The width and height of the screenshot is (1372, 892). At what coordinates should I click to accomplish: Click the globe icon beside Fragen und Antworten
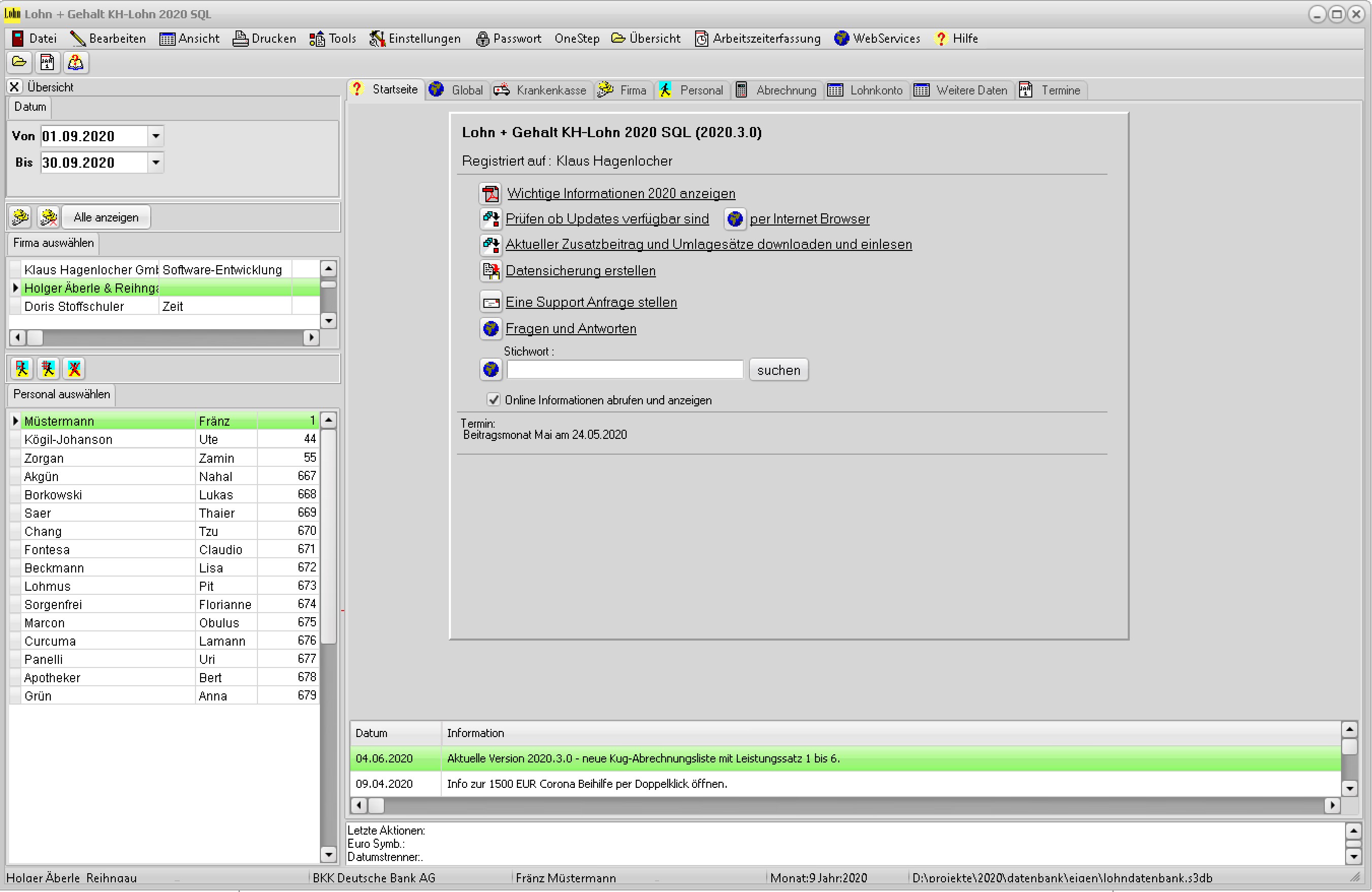(491, 329)
